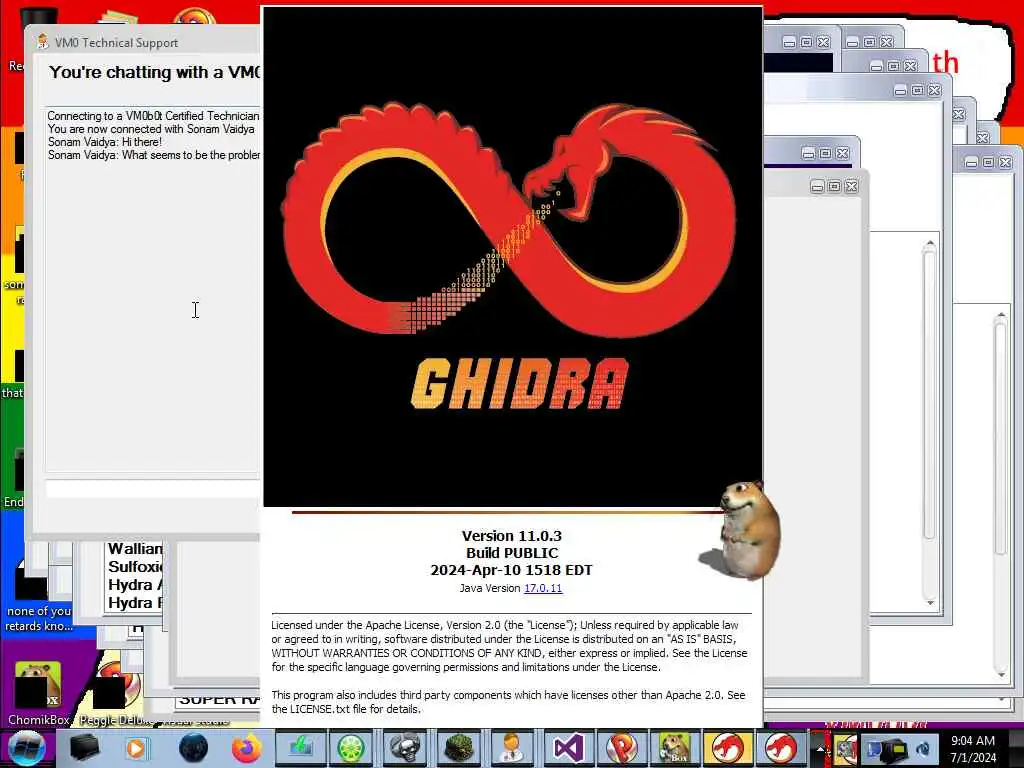The height and width of the screenshot is (768, 1024).
Task: Click the 'You're chatting with a VM0' heading
Action: coord(154,72)
